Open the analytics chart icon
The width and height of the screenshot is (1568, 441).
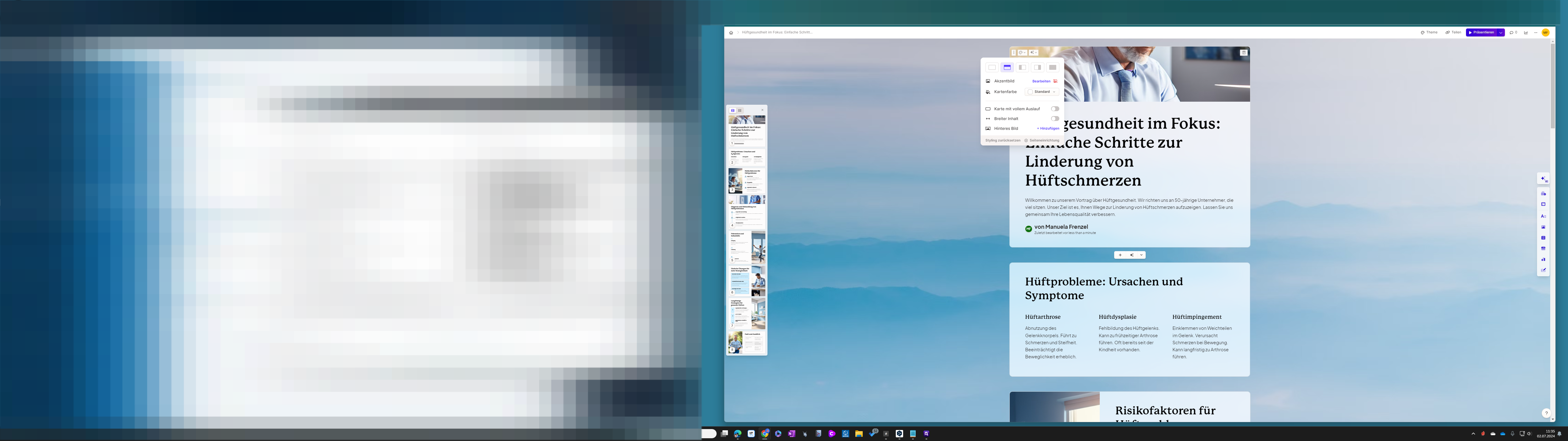[1526, 33]
